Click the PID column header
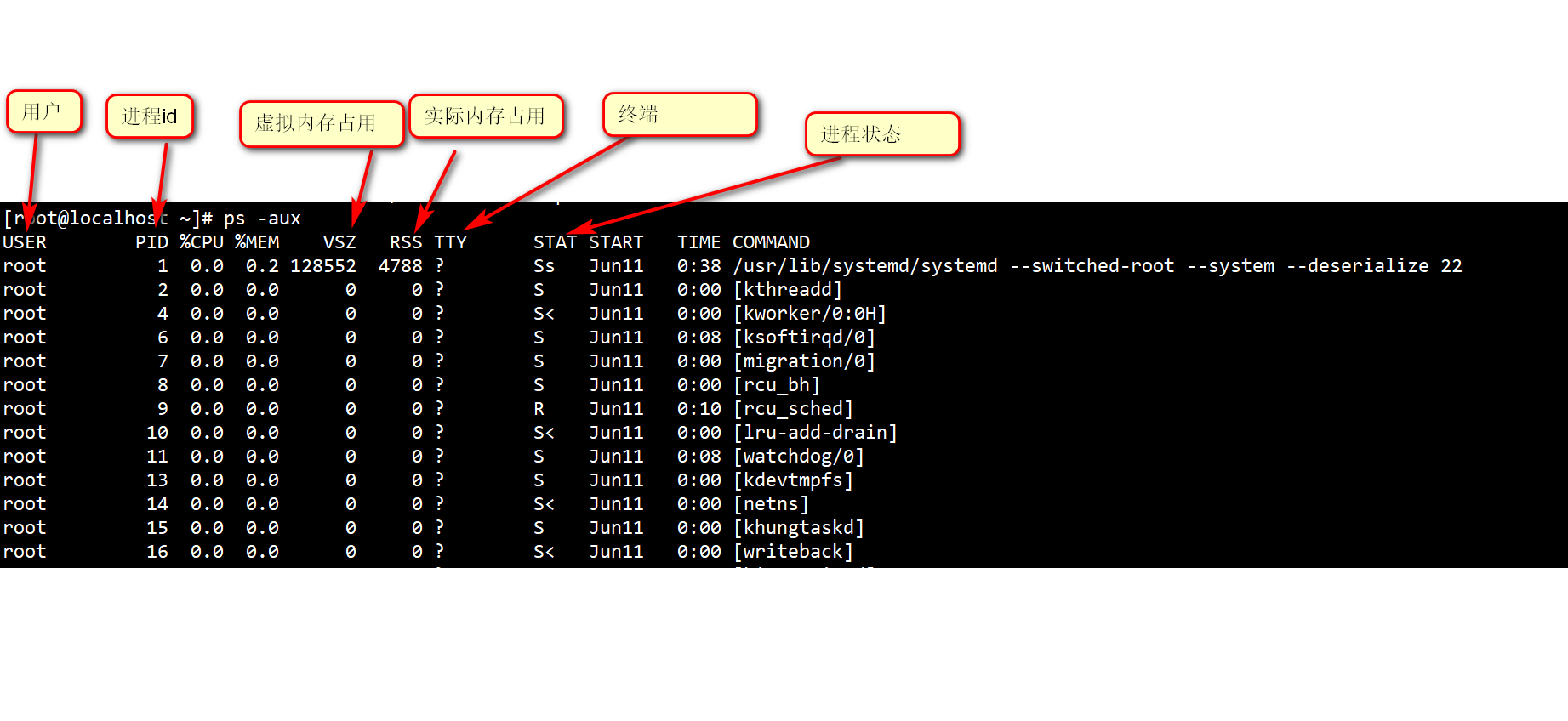This screenshot has height=721, width=1568. pos(152,242)
